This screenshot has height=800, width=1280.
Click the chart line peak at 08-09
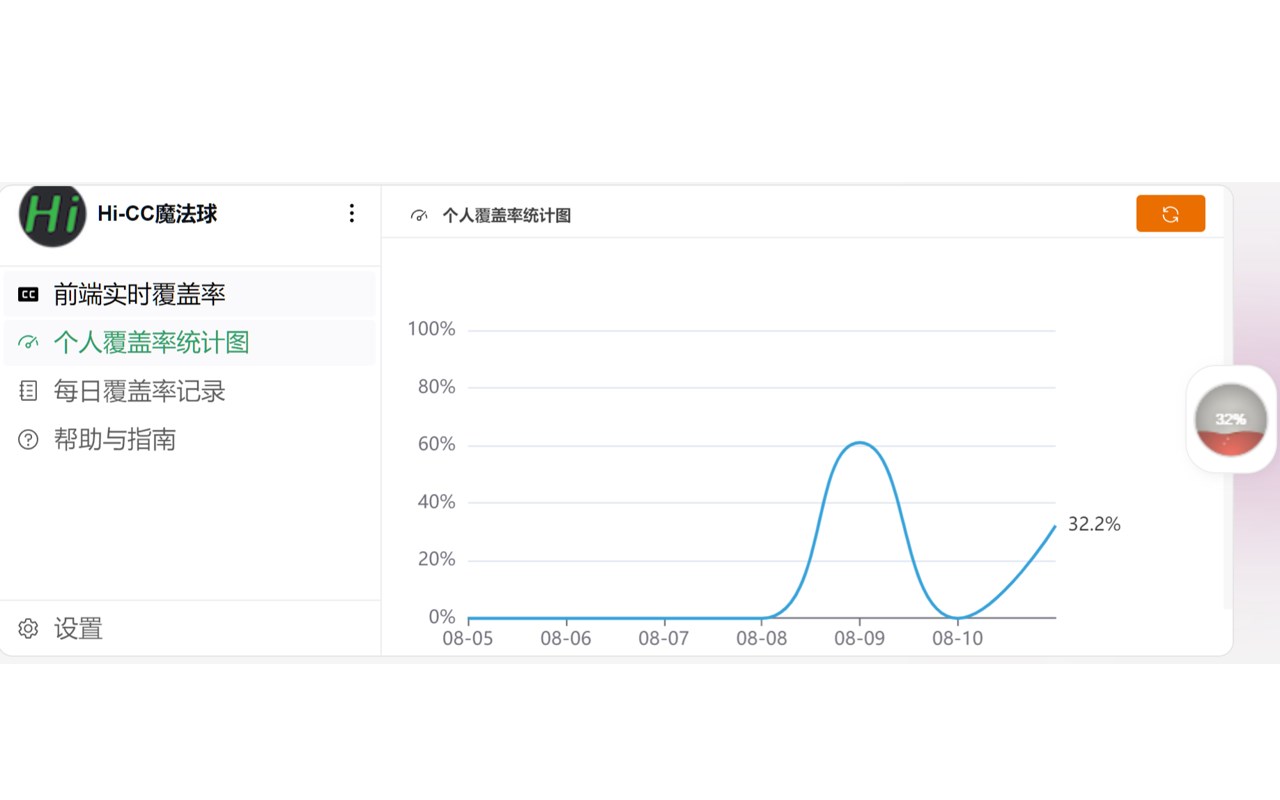tap(860, 442)
